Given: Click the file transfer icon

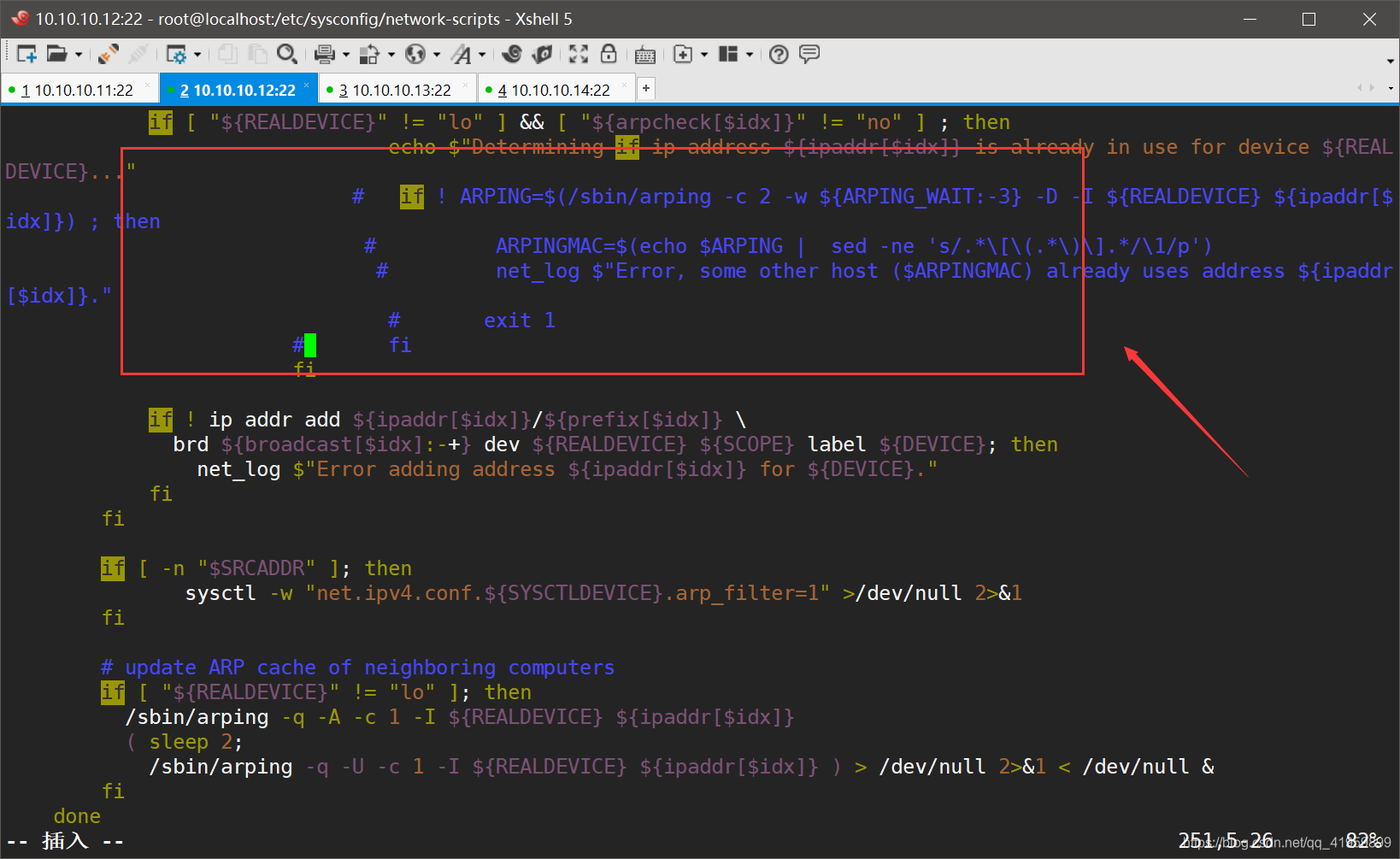Looking at the screenshot, I should pyautogui.click(x=369, y=55).
